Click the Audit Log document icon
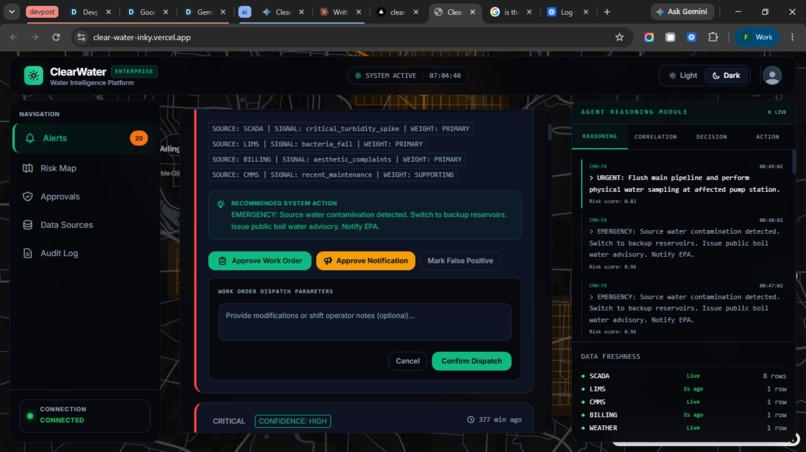Image resolution: width=806 pixels, height=452 pixels. (x=28, y=253)
